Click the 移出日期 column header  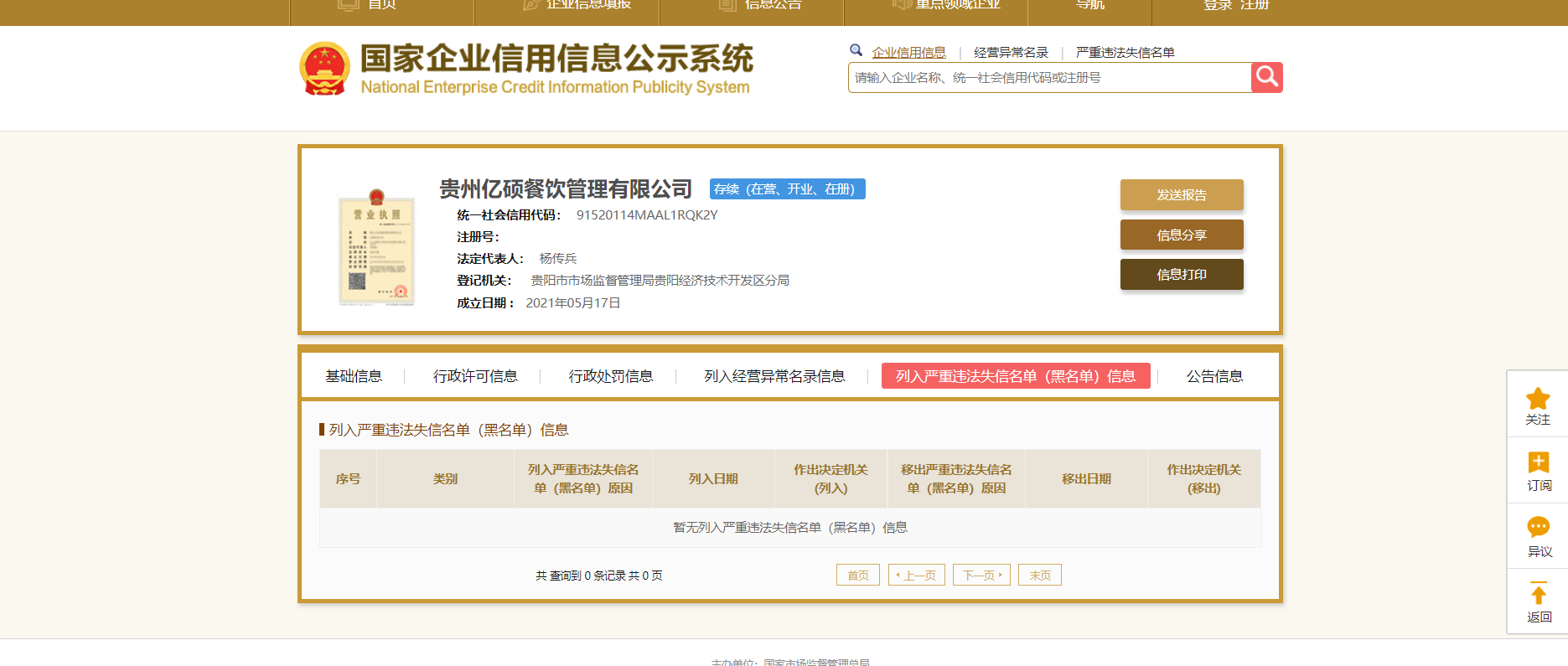(1086, 479)
